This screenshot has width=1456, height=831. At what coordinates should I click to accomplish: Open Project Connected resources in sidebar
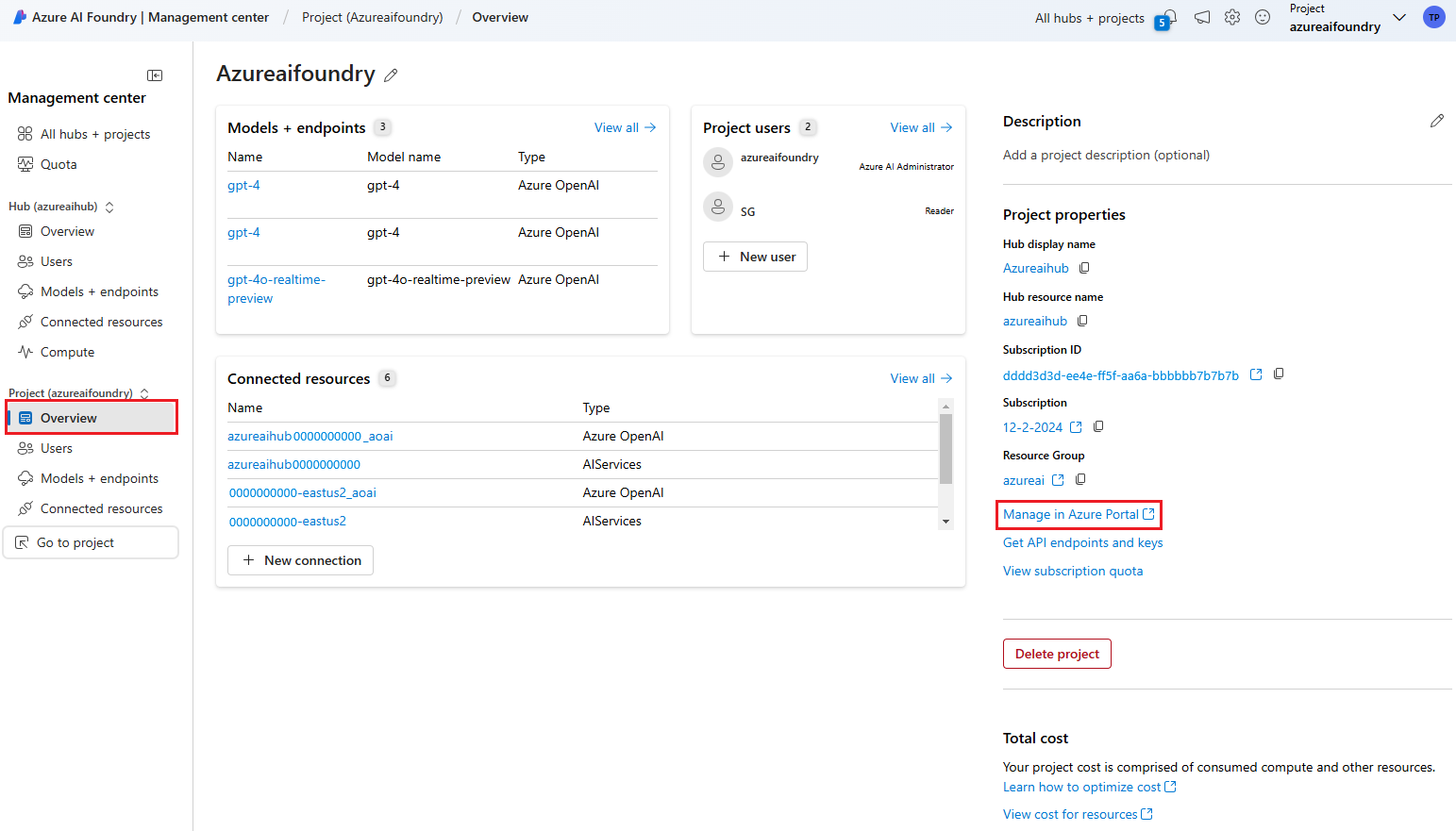pos(101,508)
